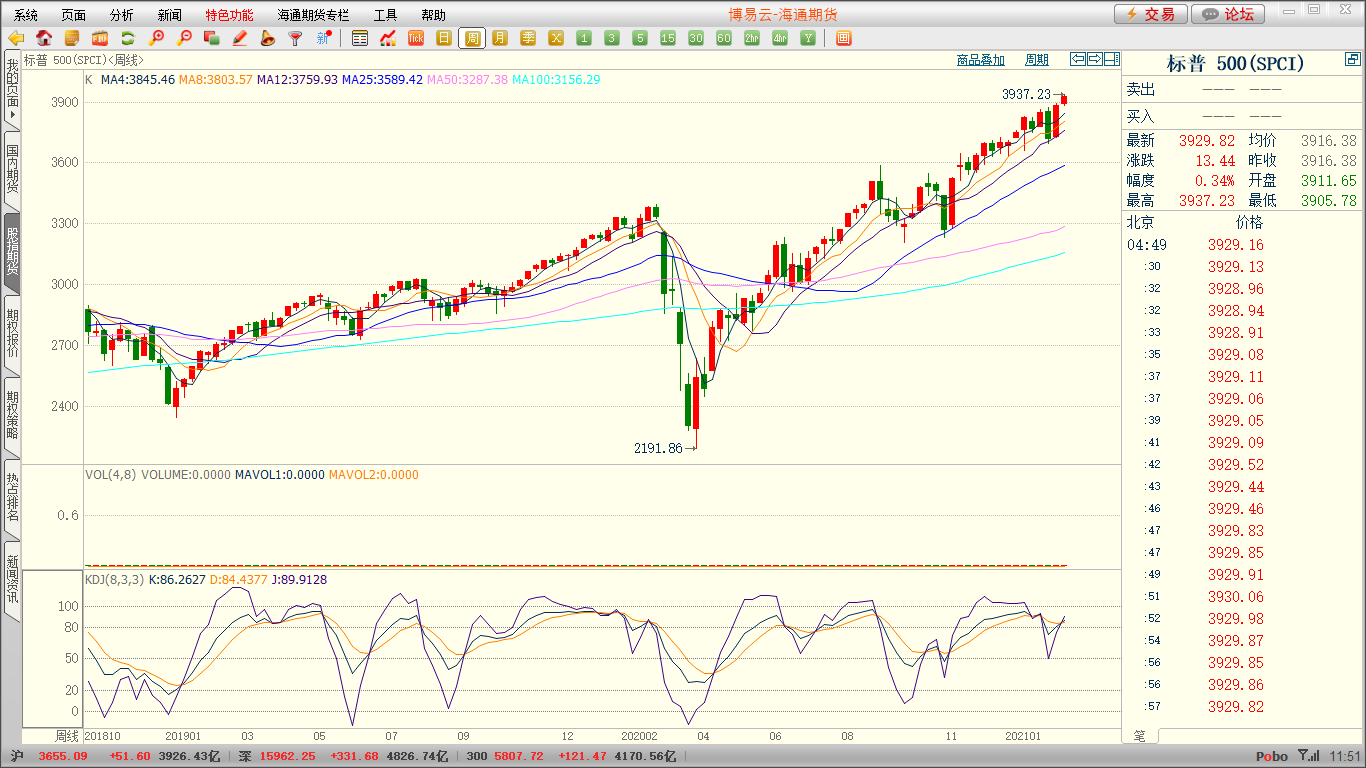The width and height of the screenshot is (1366, 768).
Task: Select the 3-minute period button
Action: 612,38
